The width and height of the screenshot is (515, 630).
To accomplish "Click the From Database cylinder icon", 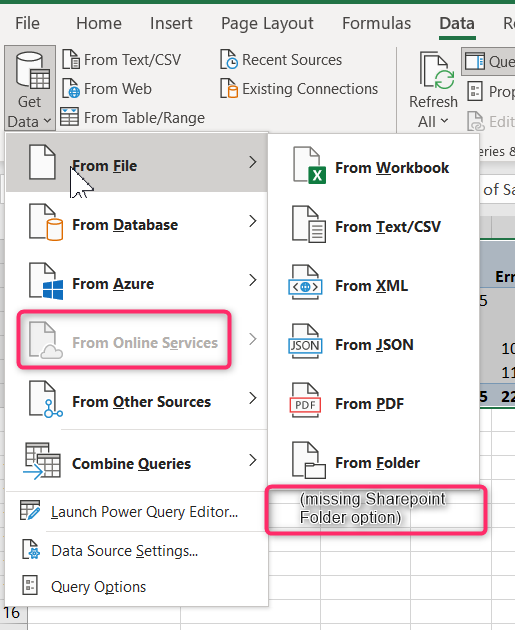I will click(46, 222).
